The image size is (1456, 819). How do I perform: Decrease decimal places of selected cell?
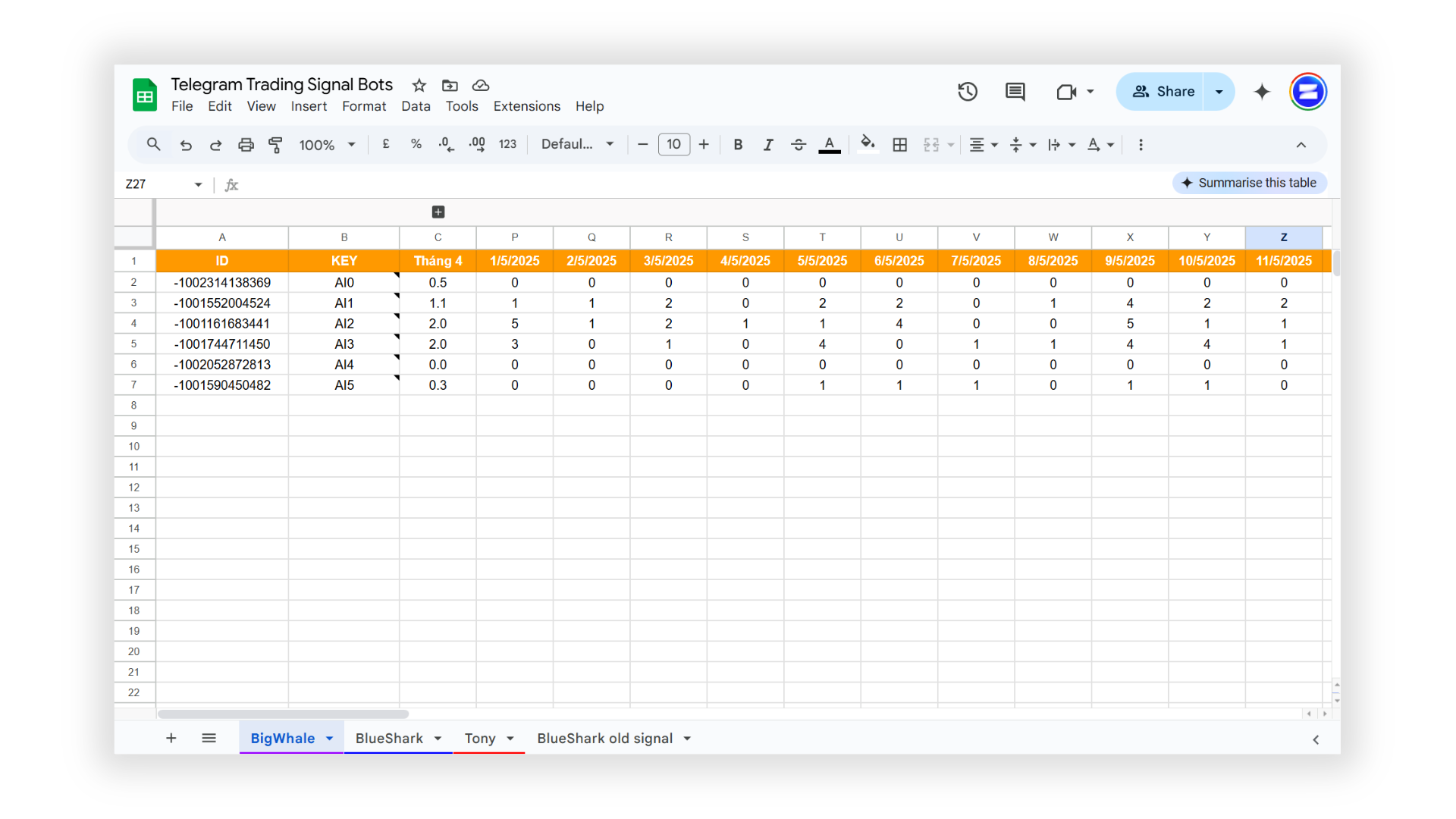pos(445,144)
